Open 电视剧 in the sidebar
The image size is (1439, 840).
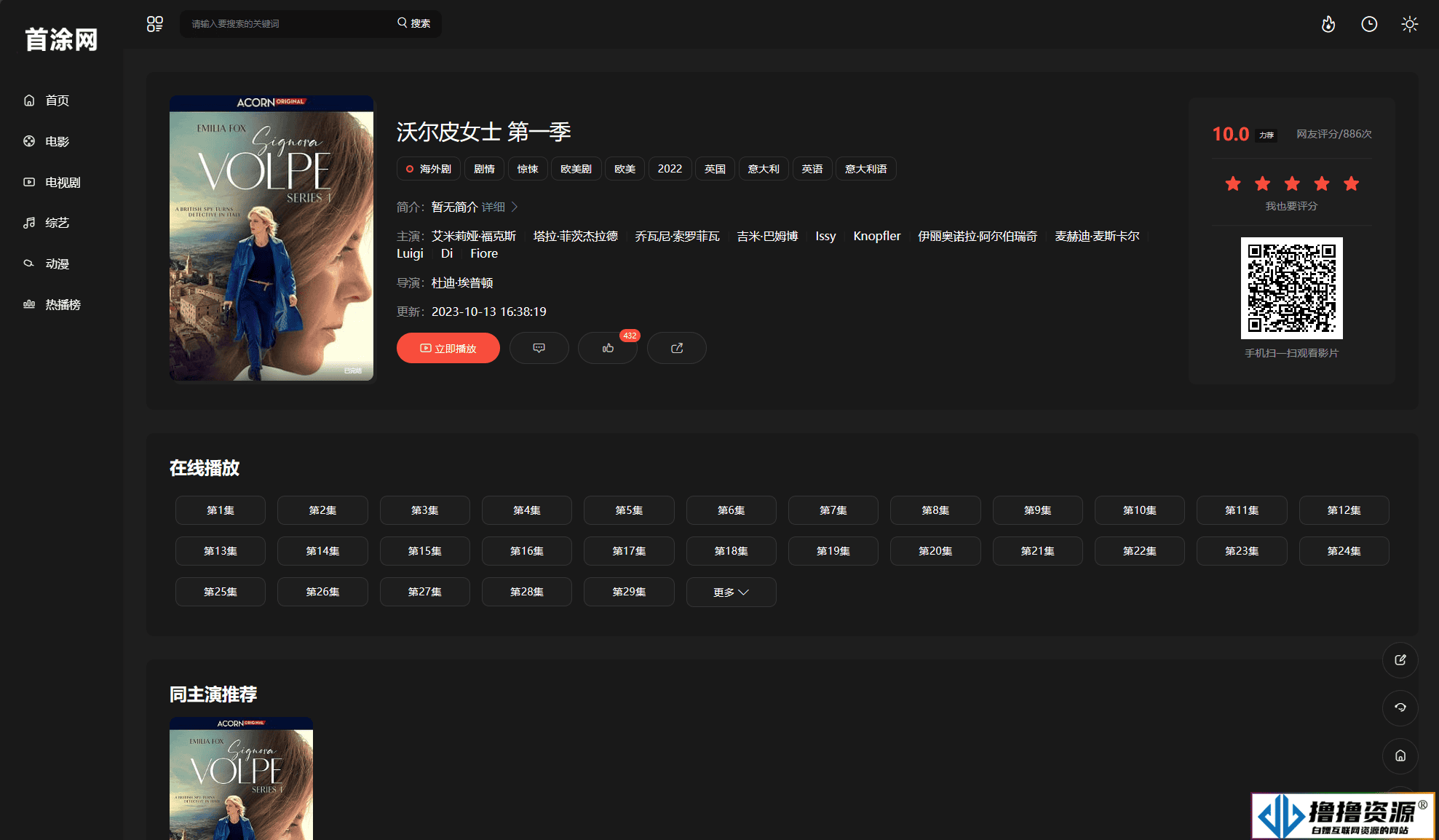point(52,182)
